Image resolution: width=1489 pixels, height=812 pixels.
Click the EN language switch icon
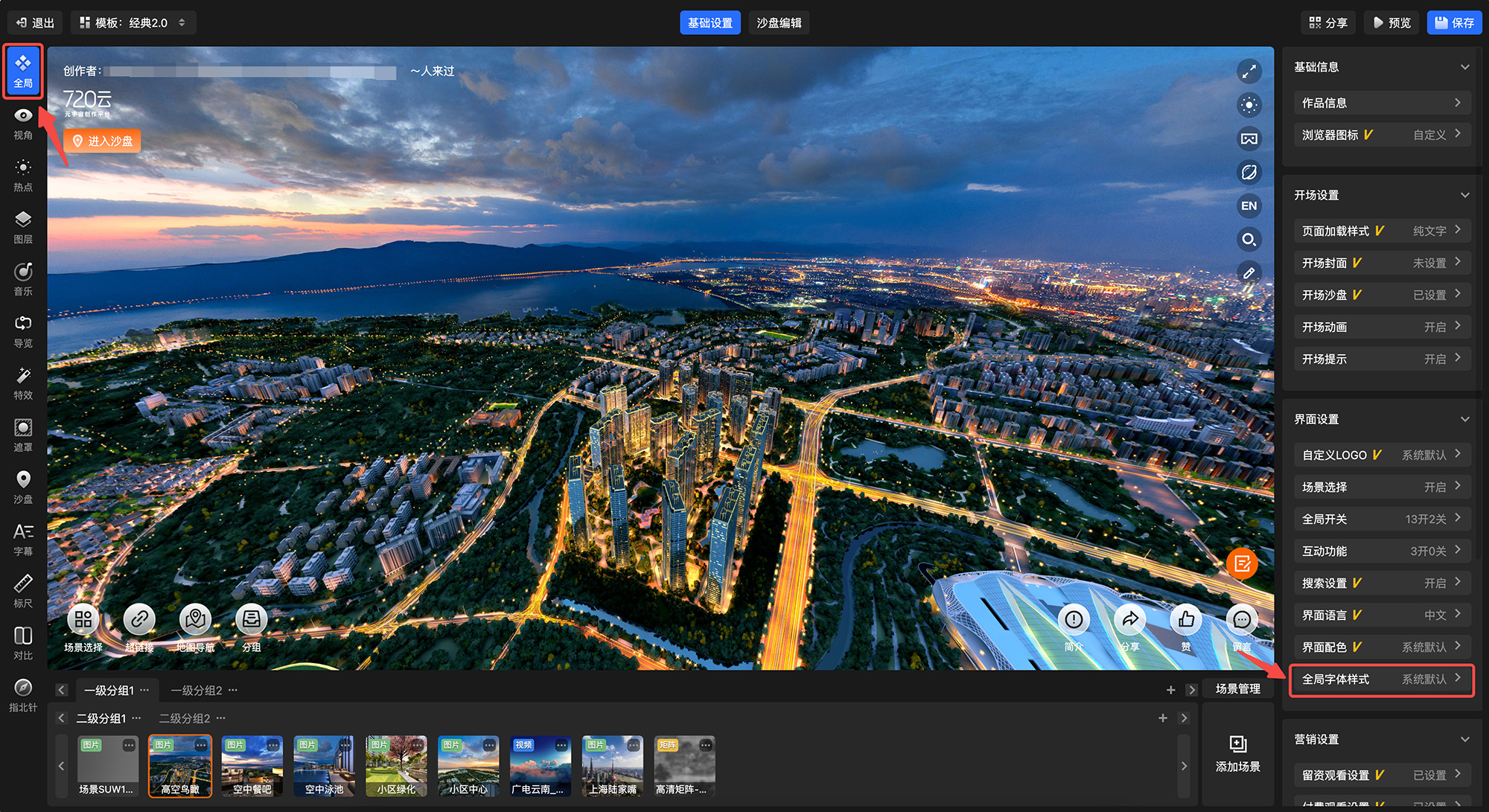point(1249,206)
